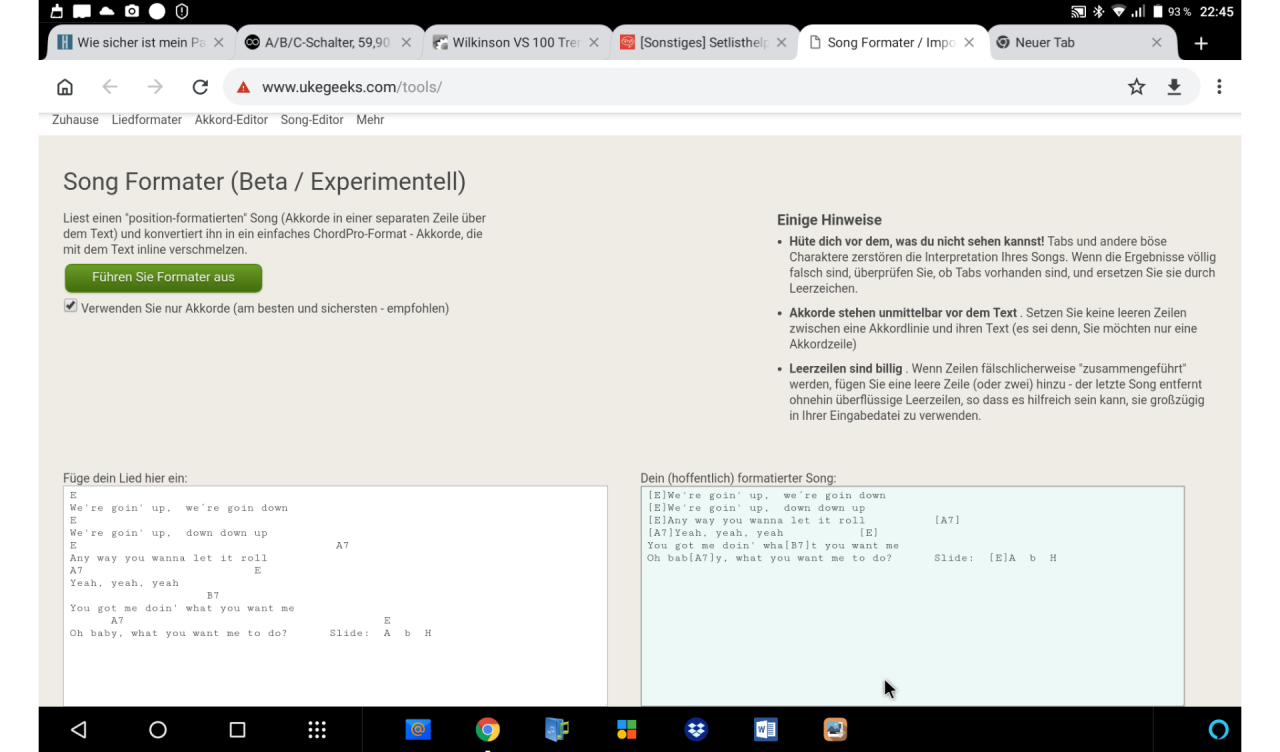Close the A/B/C-Schalter tab
This screenshot has height=752, width=1280.
pos(406,43)
